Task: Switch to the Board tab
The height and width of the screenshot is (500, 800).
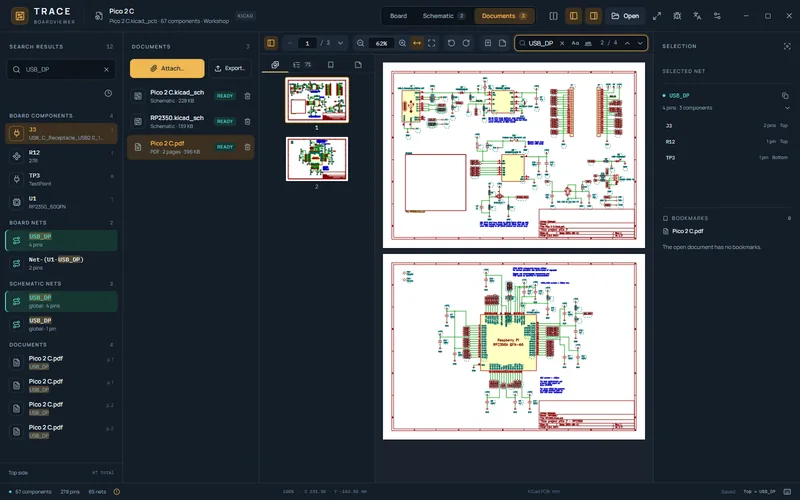Action: pyautogui.click(x=398, y=16)
